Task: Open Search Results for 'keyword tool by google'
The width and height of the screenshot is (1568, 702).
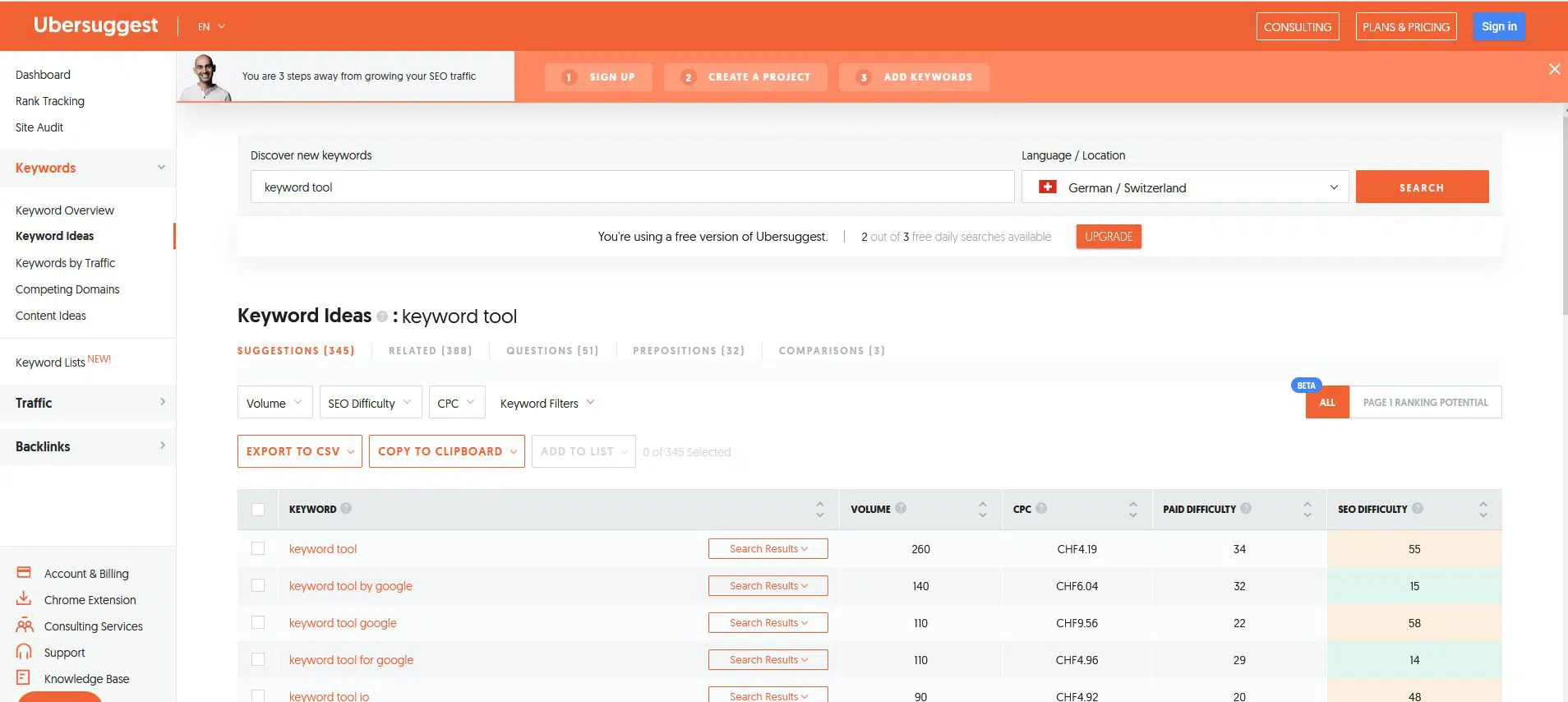Action: [768, 585]
